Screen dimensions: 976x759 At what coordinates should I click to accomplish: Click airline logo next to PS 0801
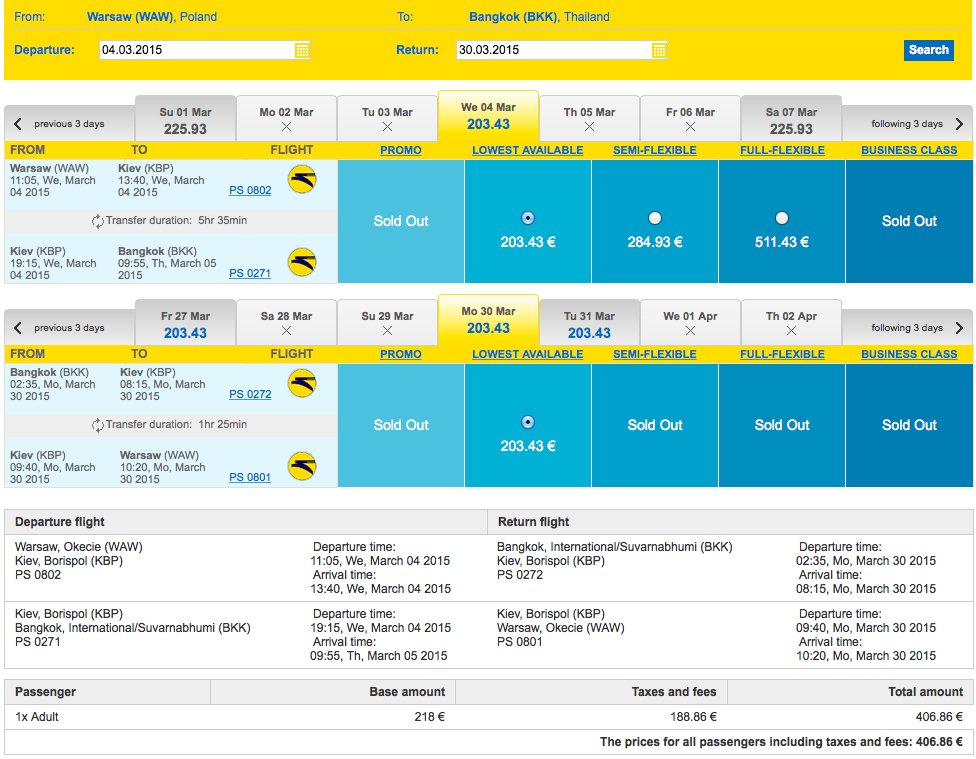tap(302, 466)
